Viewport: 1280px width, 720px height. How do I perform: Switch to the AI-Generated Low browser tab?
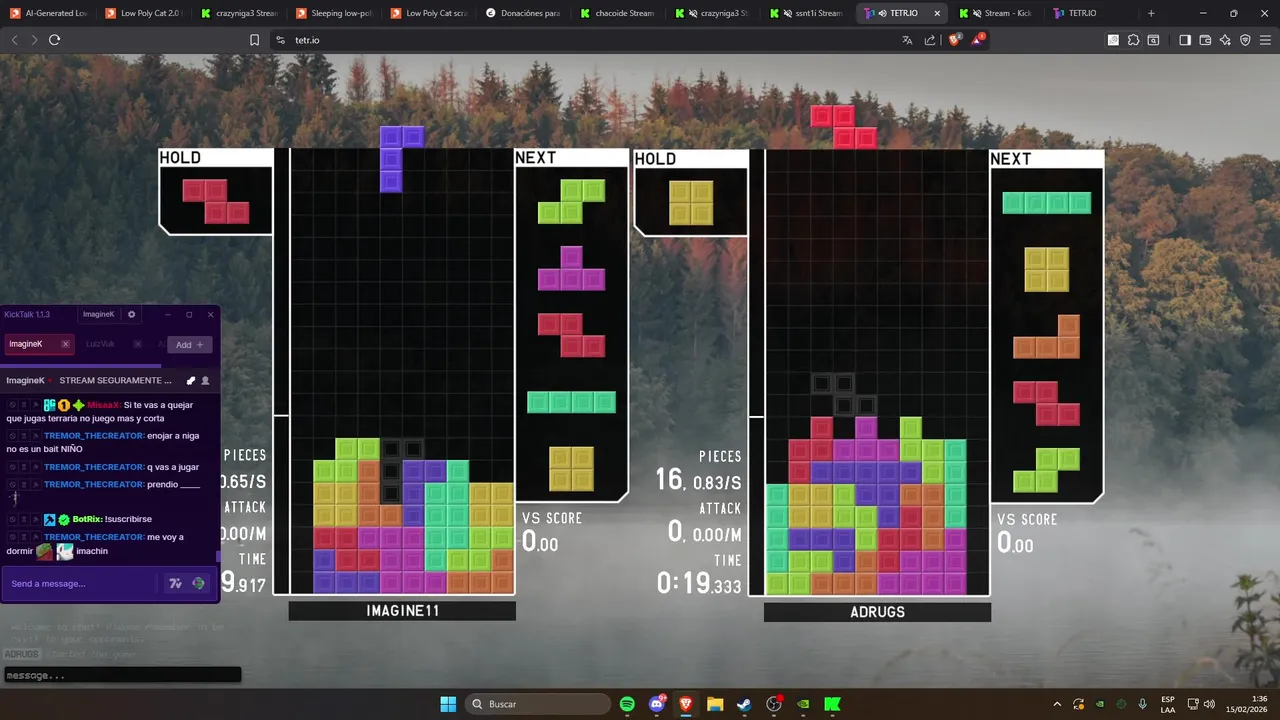49,13
